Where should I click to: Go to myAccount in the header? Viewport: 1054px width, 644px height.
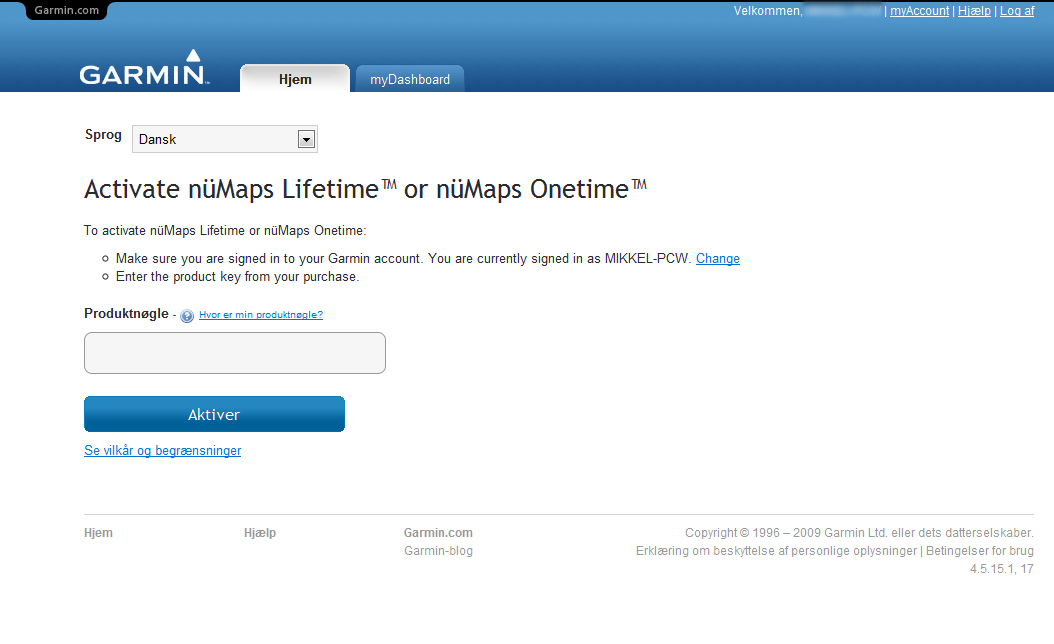point(919,11)
